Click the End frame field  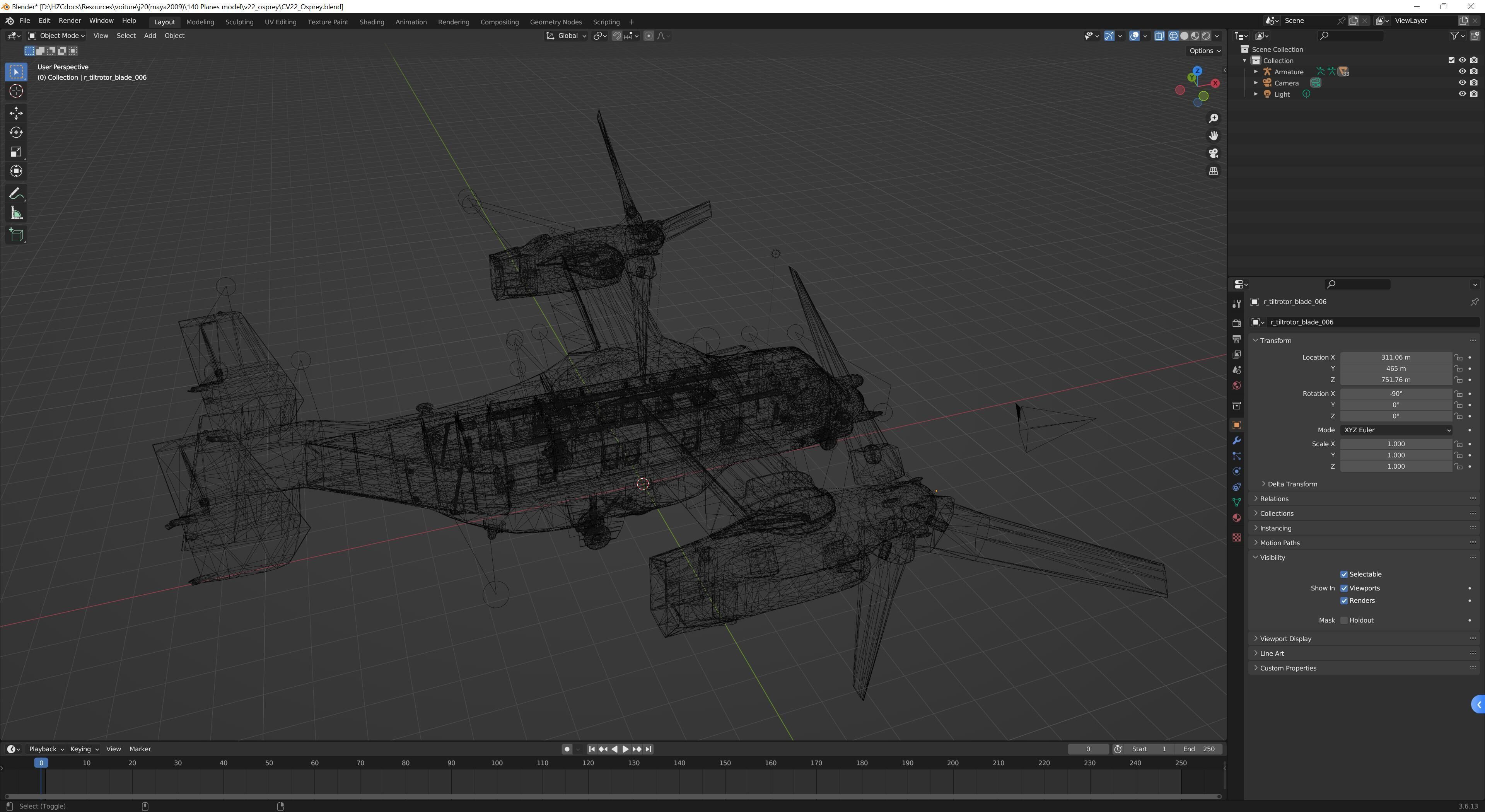[1199, 749]
